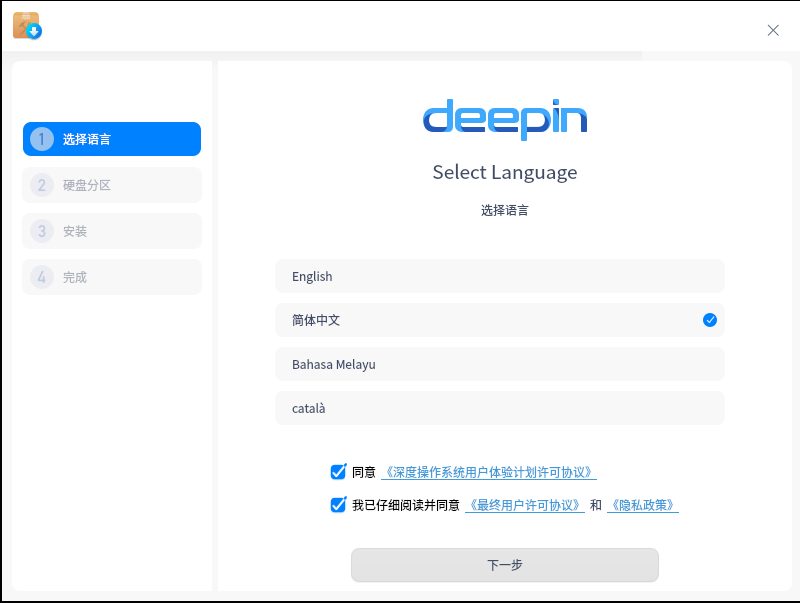800x603 pixels.
Task: Click the blue checkmark beside 简体中文
Action: click(710, 320)
